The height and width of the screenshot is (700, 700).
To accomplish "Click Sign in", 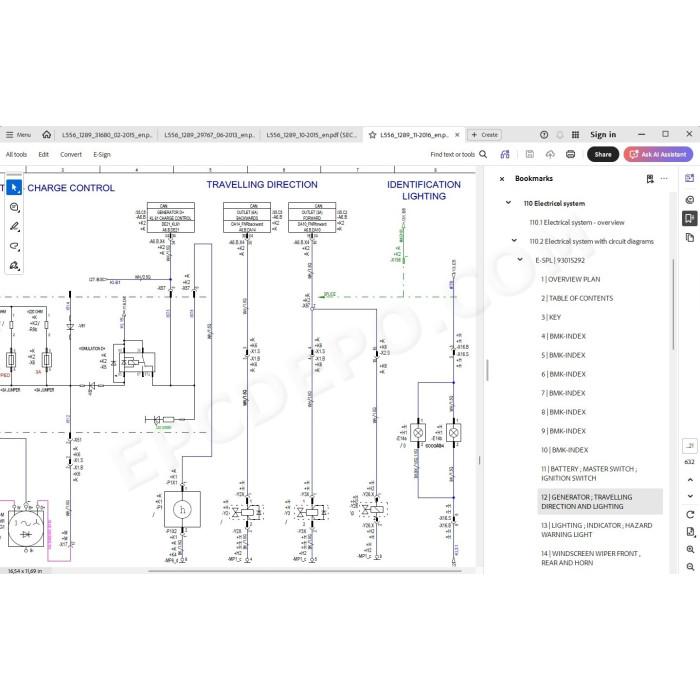I will tap(603, 134).
